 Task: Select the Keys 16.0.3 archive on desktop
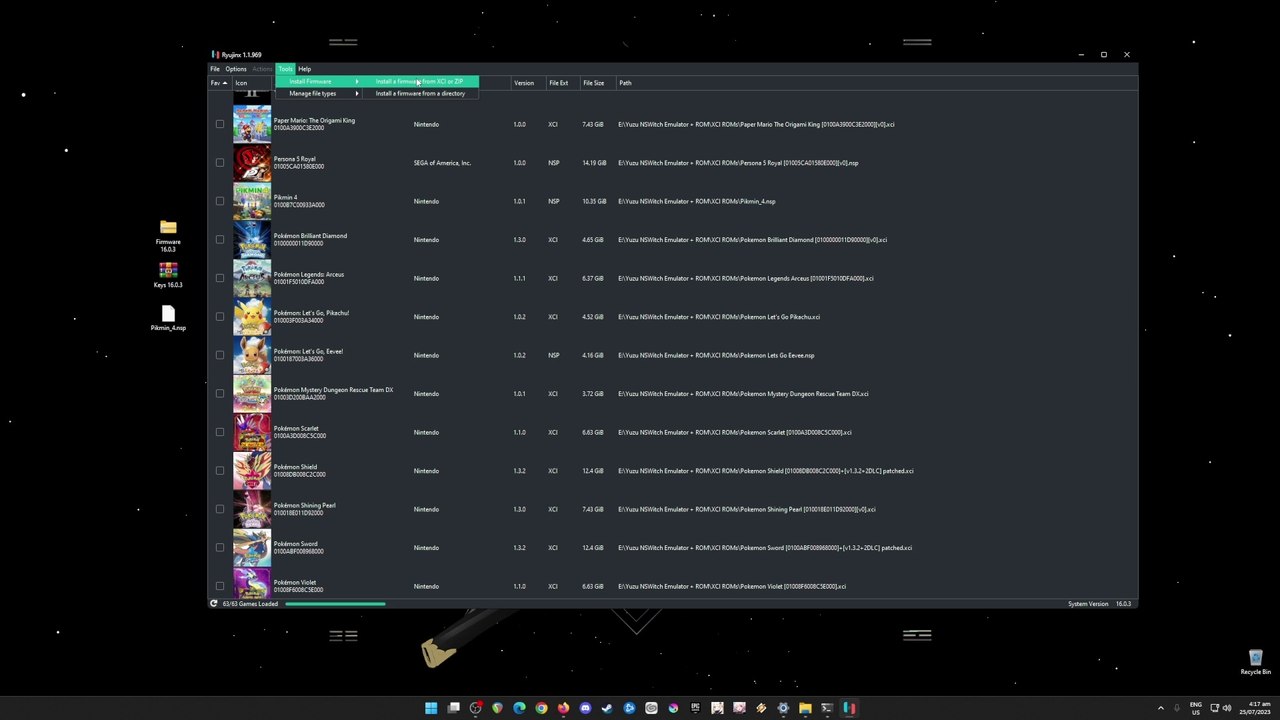(x=168, y=275)
